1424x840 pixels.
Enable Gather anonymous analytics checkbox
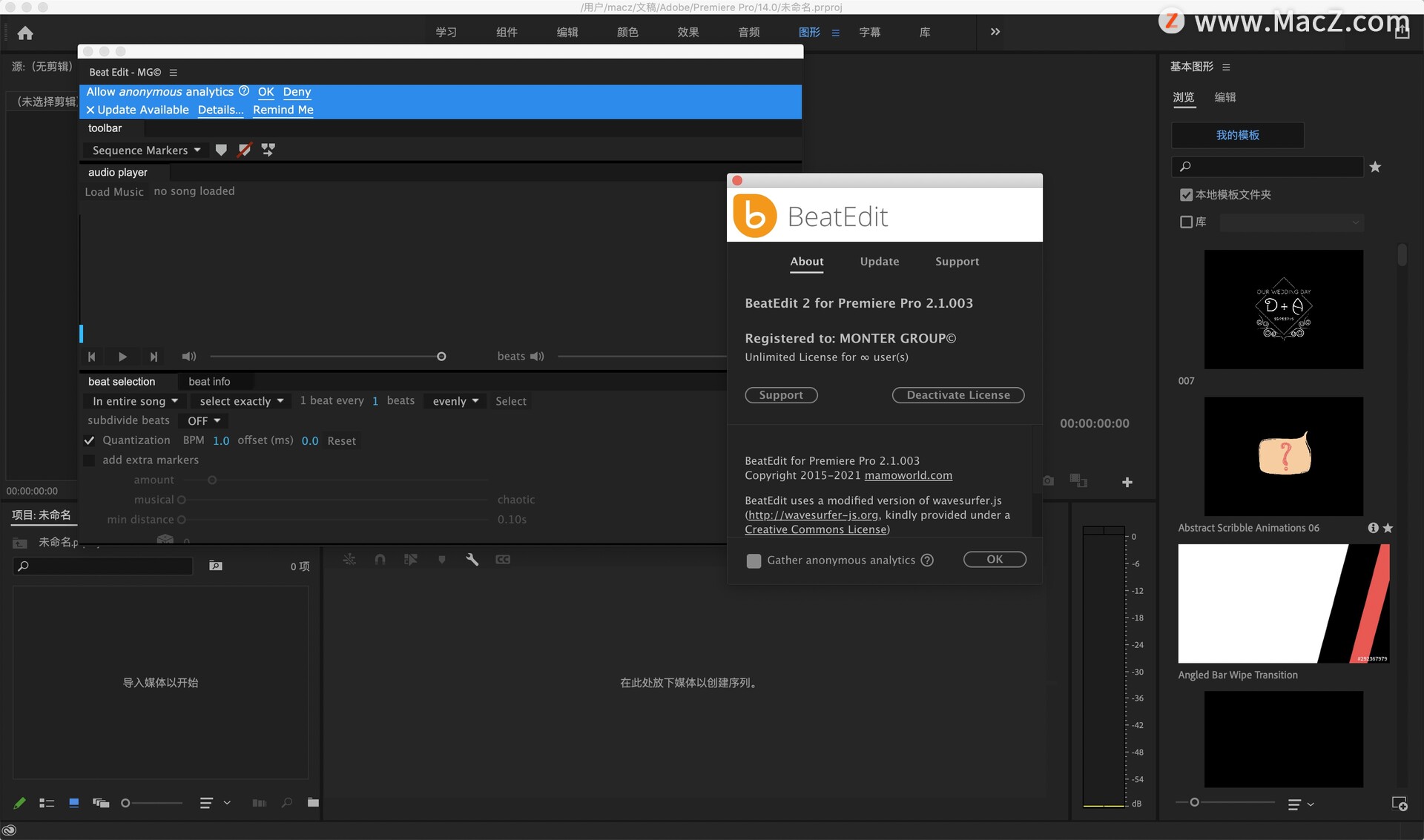pyautogui.click(x=754, y=560)
